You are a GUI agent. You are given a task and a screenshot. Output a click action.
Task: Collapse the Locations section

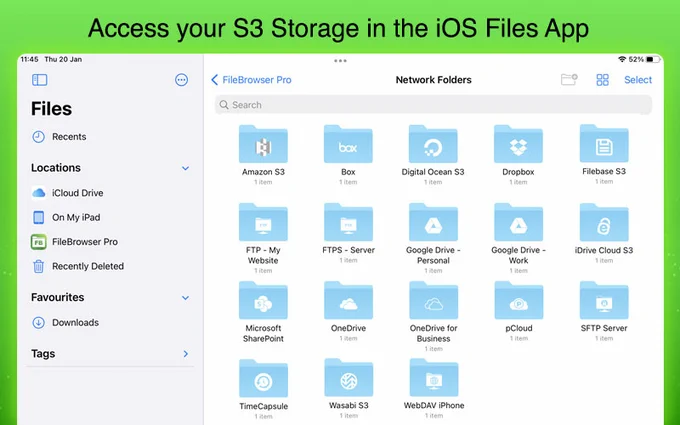click(x=185, y=168)
